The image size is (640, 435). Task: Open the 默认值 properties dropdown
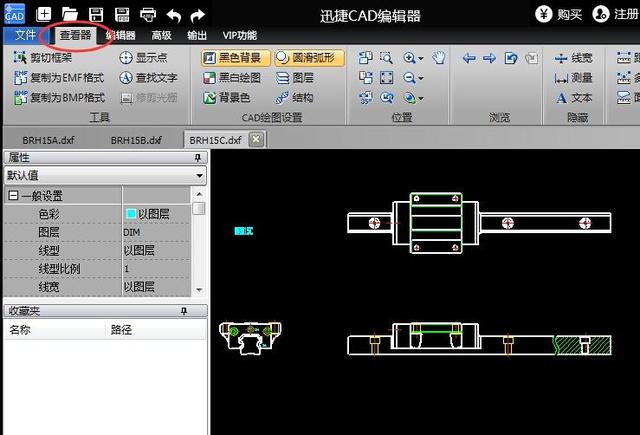[x=105, y=175]
